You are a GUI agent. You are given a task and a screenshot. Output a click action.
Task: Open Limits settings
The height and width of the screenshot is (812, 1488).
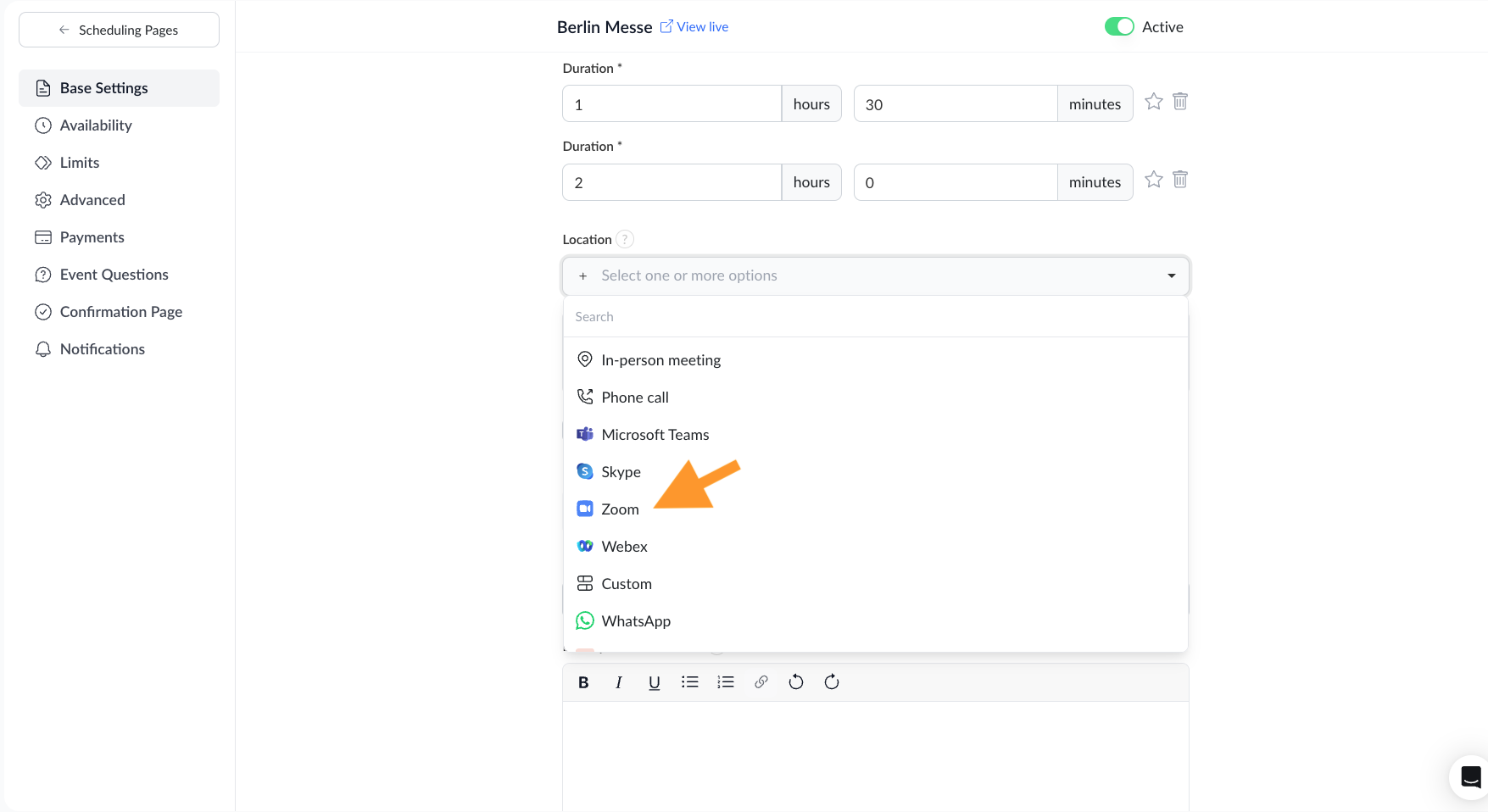119,163
